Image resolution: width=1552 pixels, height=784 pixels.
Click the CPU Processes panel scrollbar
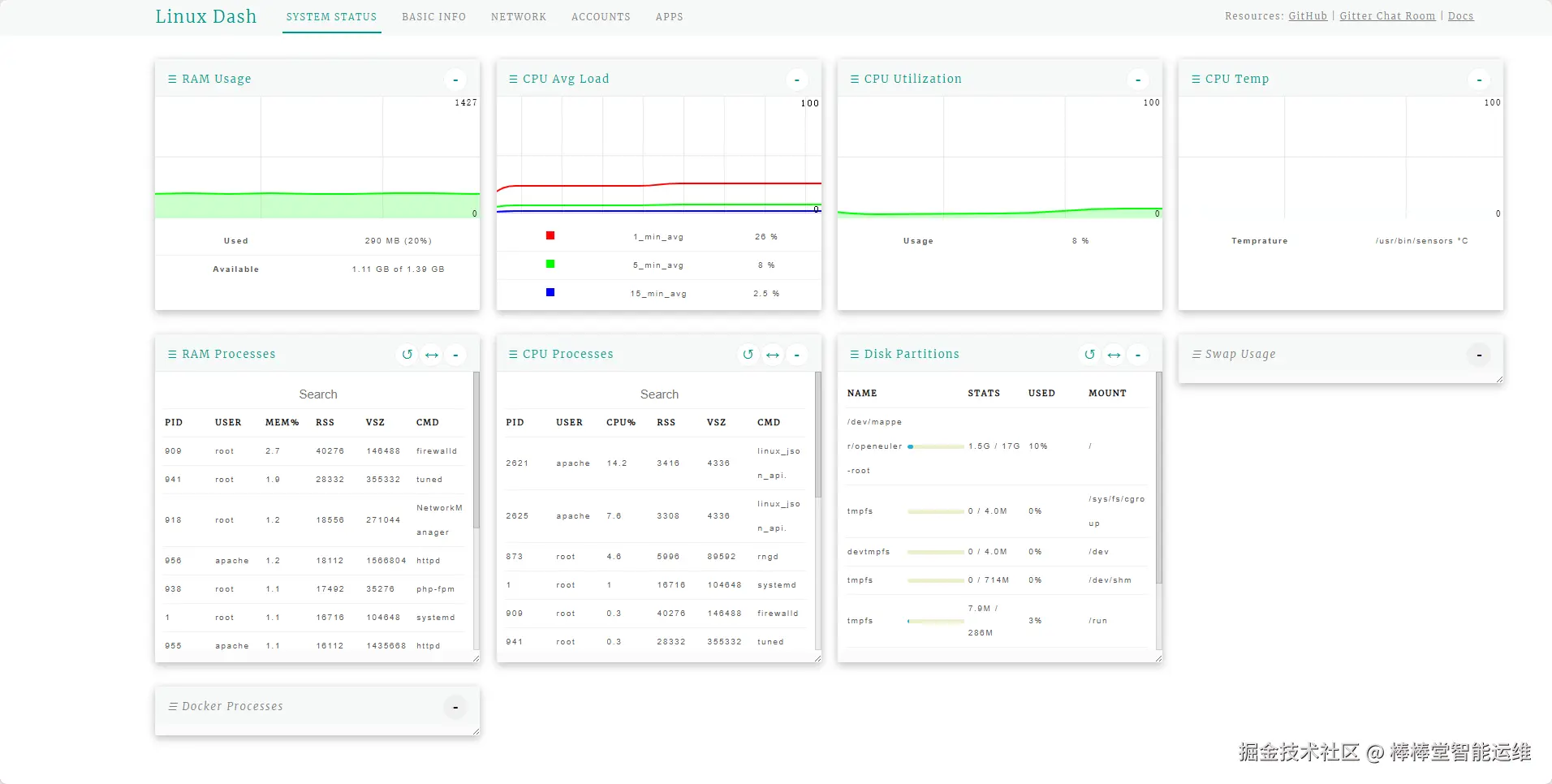coord(818,435)
